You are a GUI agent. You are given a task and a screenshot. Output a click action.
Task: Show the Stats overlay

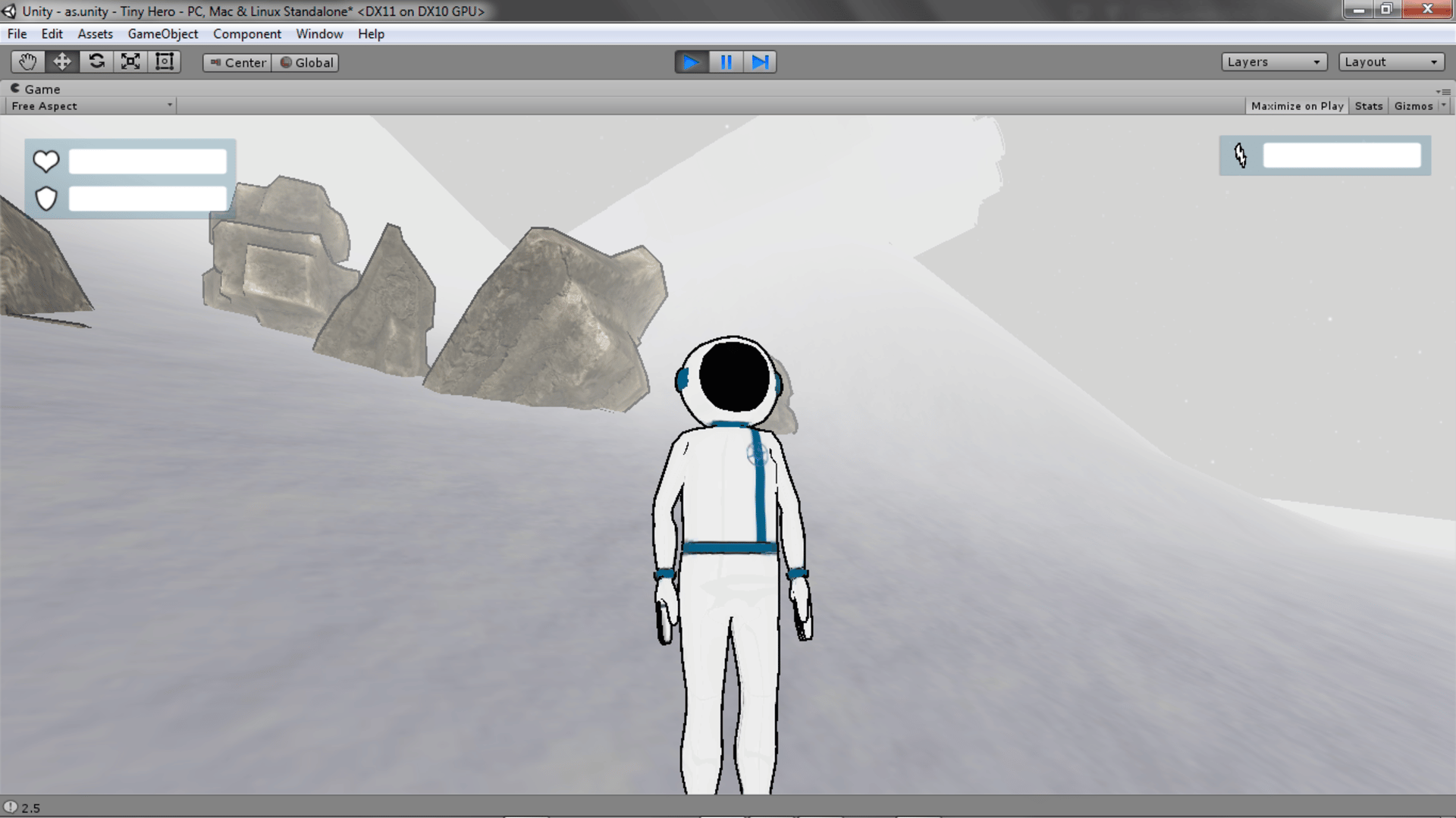click(1368, 106)
